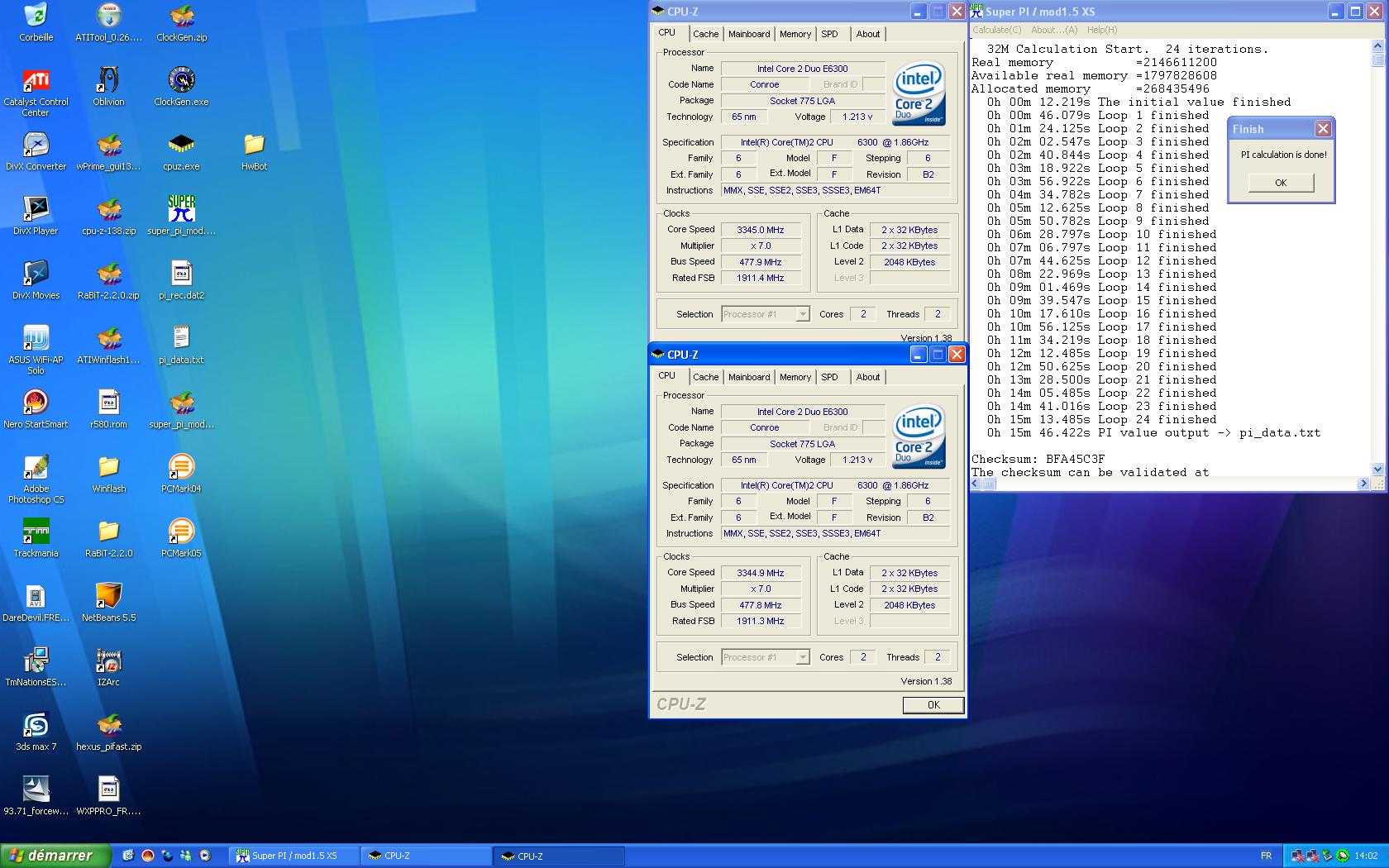1389x868 pixels.
Task: Open Calculate menu in Super PI
Action: click(997, 30)
